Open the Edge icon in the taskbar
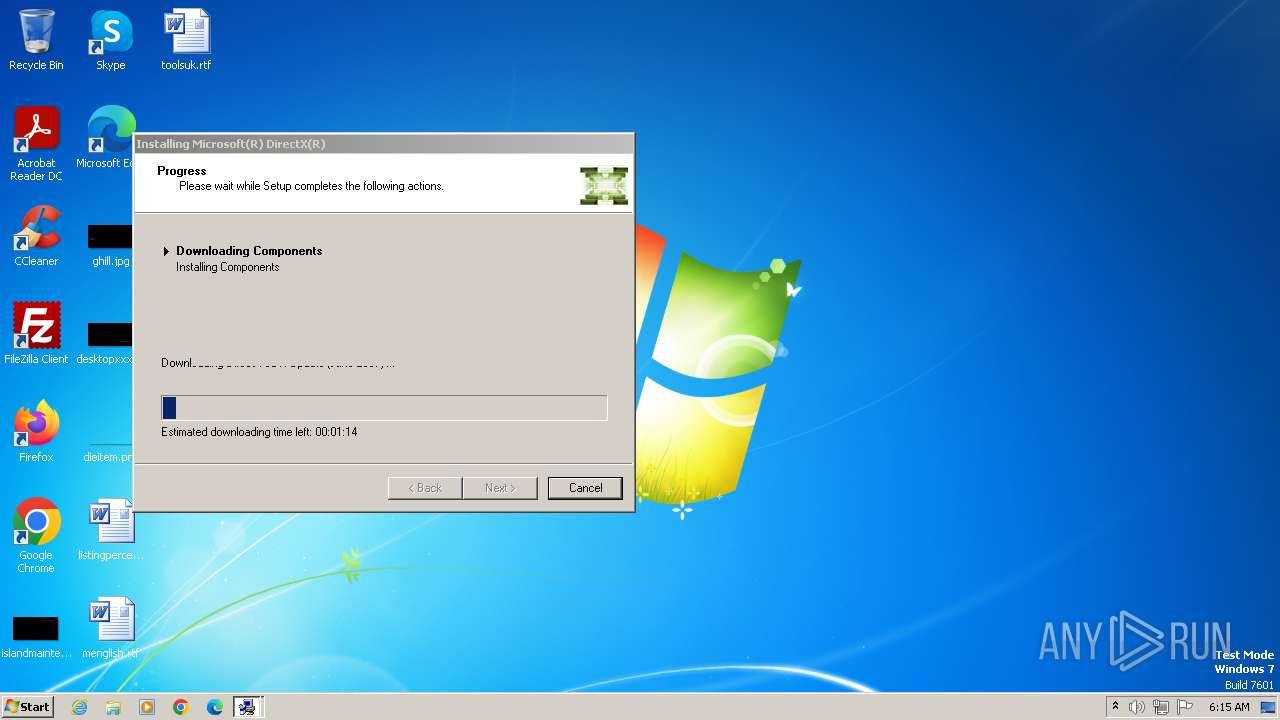This screenshot has width=1280, height=720. click(x=215, y=707)
